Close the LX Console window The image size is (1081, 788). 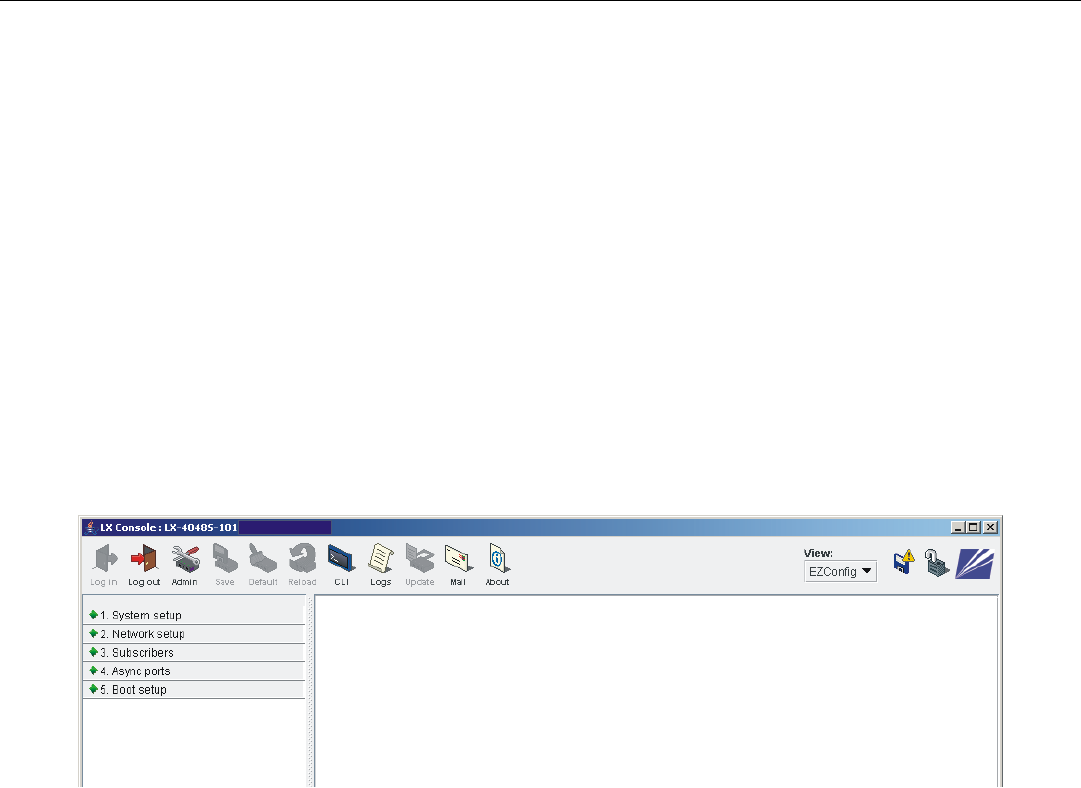pyautogui.click(x=991, y=527)
